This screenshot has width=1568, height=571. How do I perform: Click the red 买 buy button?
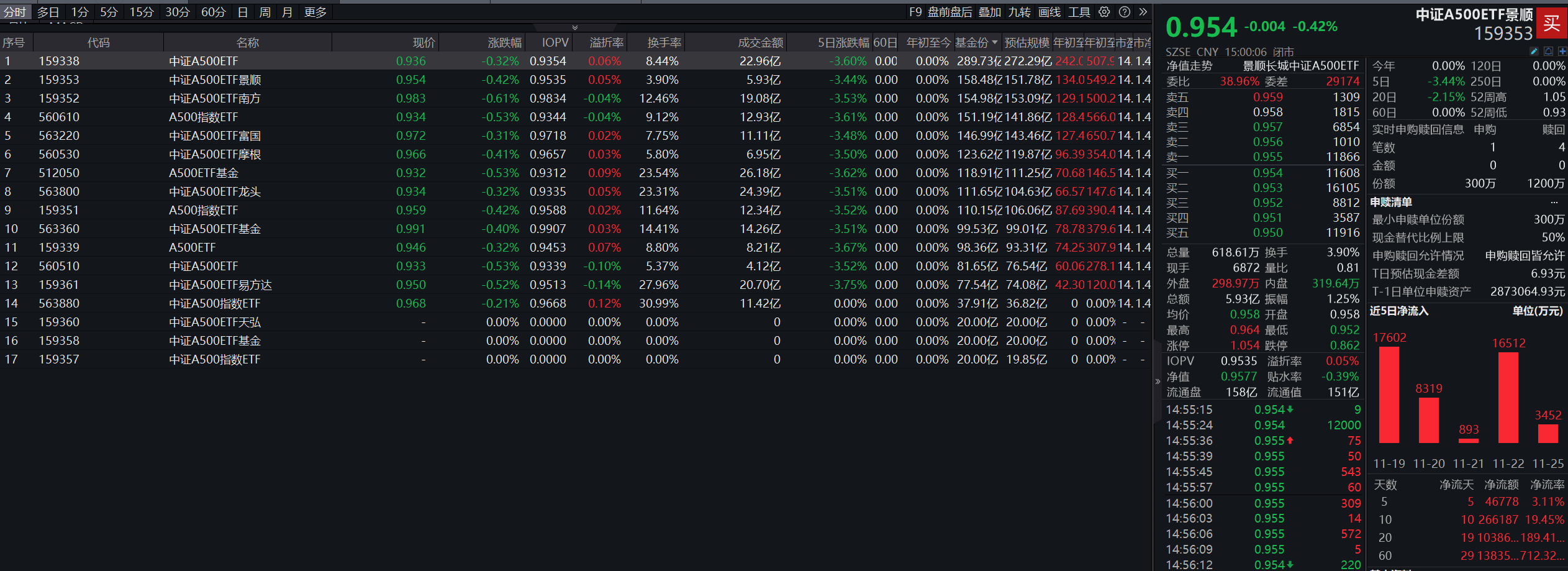[1551, 22]
